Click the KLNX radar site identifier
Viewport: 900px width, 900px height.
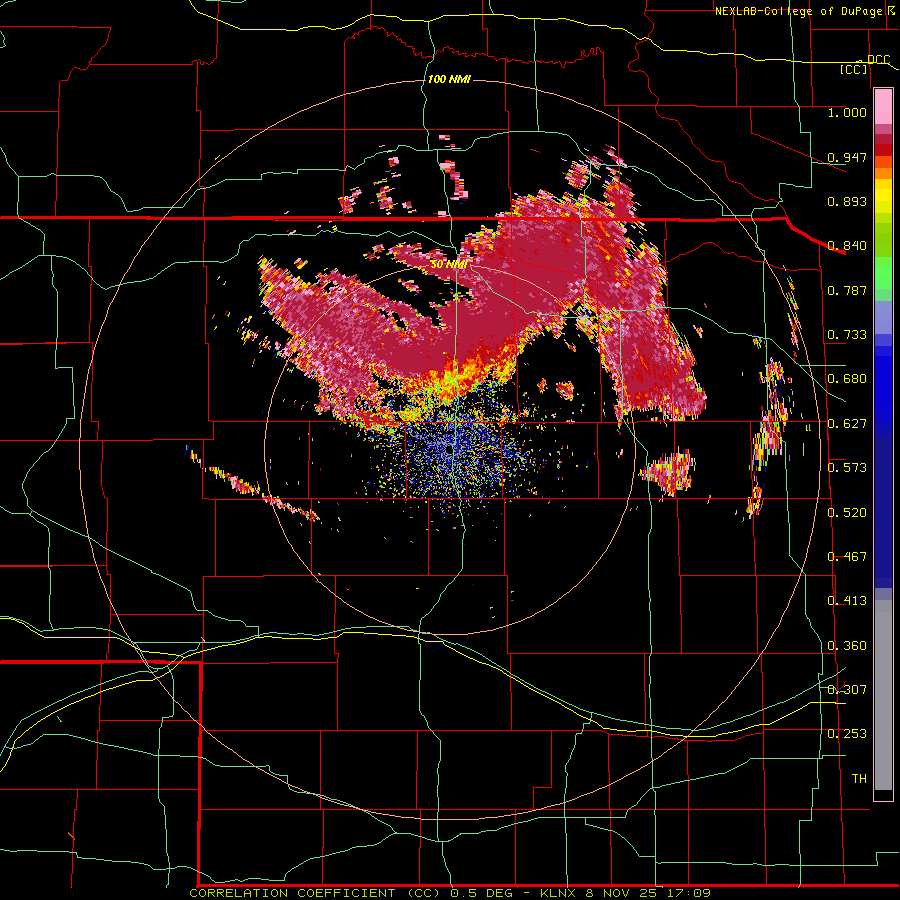click(x=557, y=893)
